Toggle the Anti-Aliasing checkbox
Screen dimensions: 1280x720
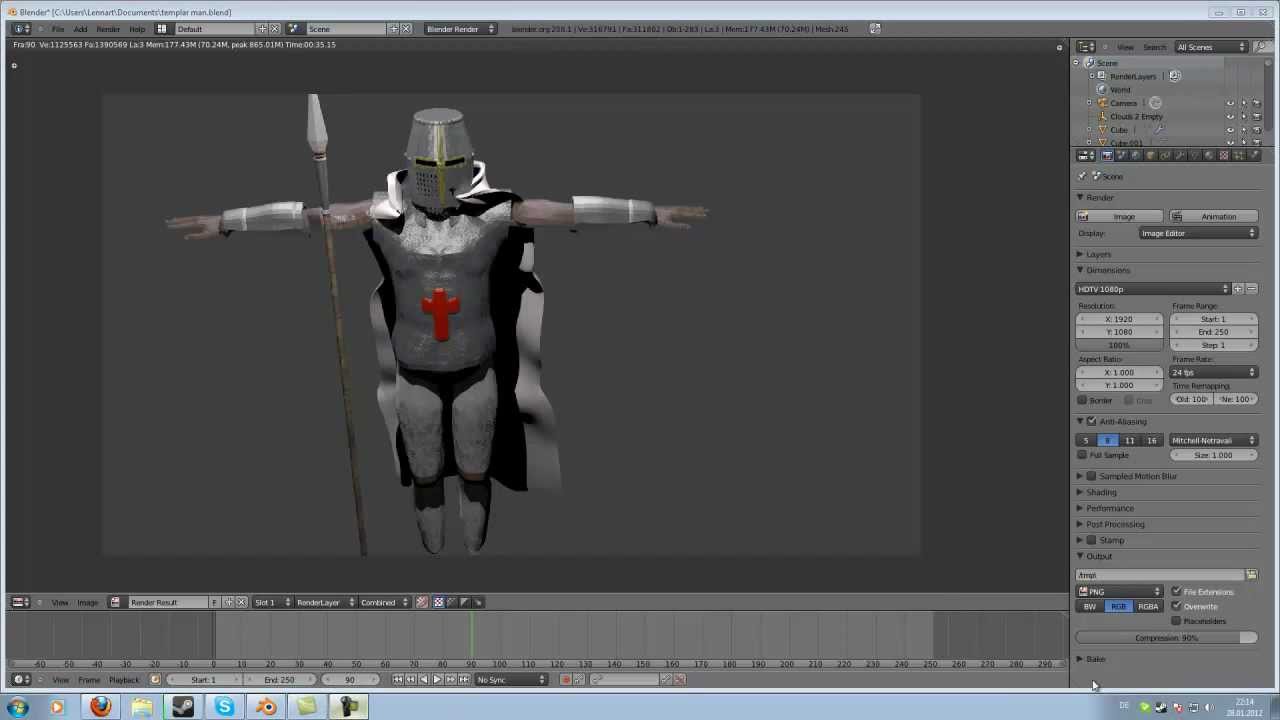1092,422
